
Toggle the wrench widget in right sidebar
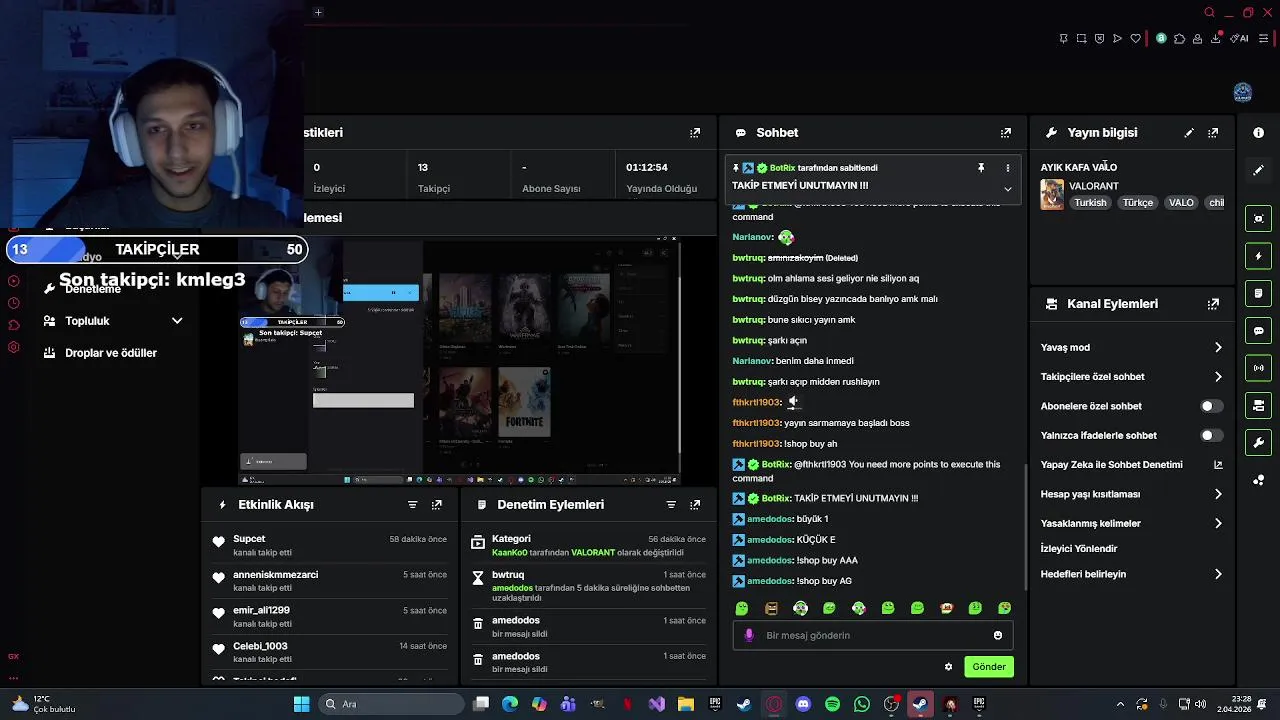coord(1258,442)
